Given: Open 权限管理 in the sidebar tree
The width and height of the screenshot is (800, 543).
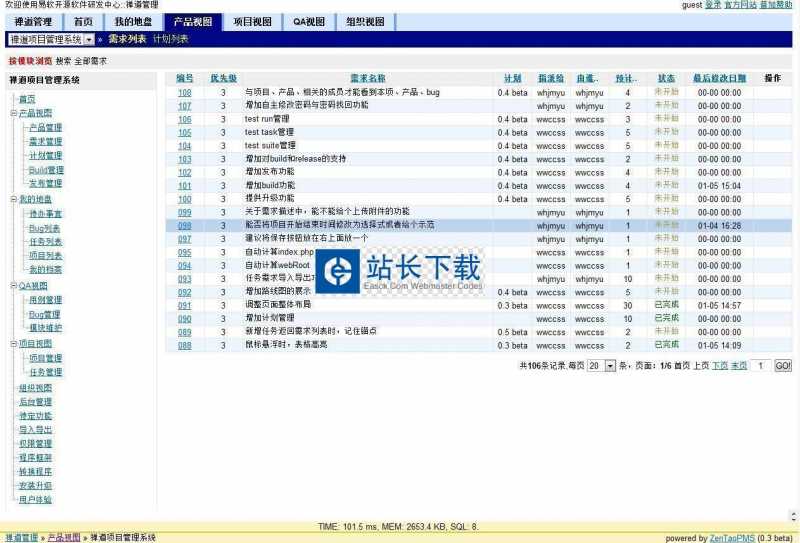Looking at the screenshot, I should click(x=35, y=443).
